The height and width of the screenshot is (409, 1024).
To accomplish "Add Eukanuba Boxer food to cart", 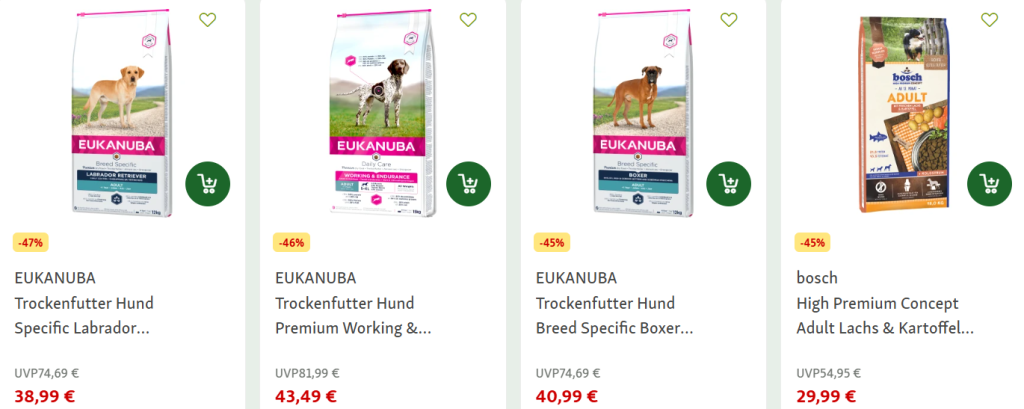I will tap(729, 184).
